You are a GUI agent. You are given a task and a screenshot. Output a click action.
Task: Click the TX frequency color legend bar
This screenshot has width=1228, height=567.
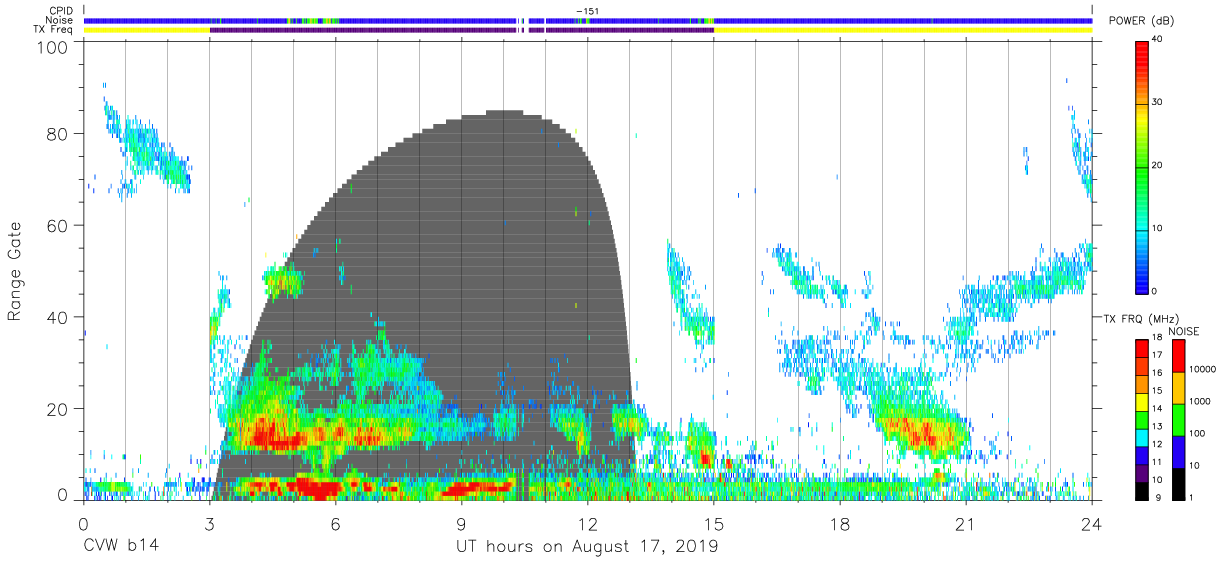coord(1142,420)
